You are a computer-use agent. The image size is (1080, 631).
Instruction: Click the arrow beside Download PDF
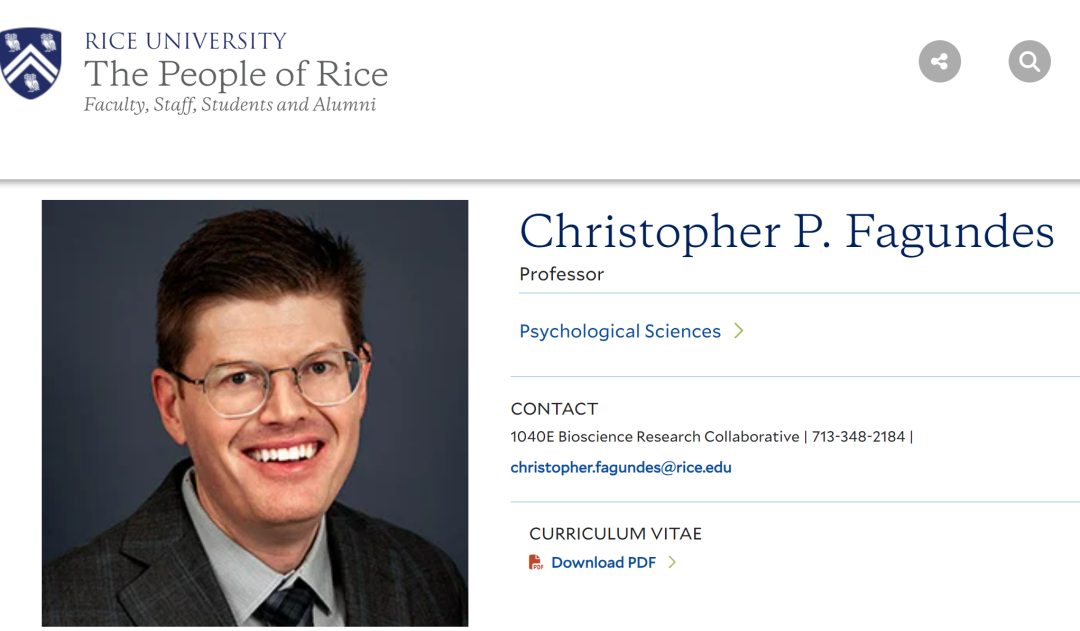[672, 562]
